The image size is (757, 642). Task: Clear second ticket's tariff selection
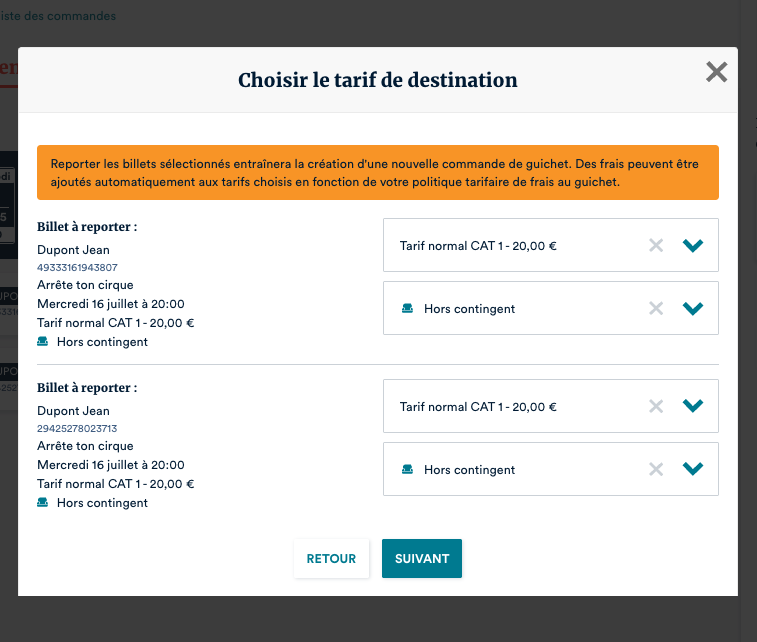point(656,406)
